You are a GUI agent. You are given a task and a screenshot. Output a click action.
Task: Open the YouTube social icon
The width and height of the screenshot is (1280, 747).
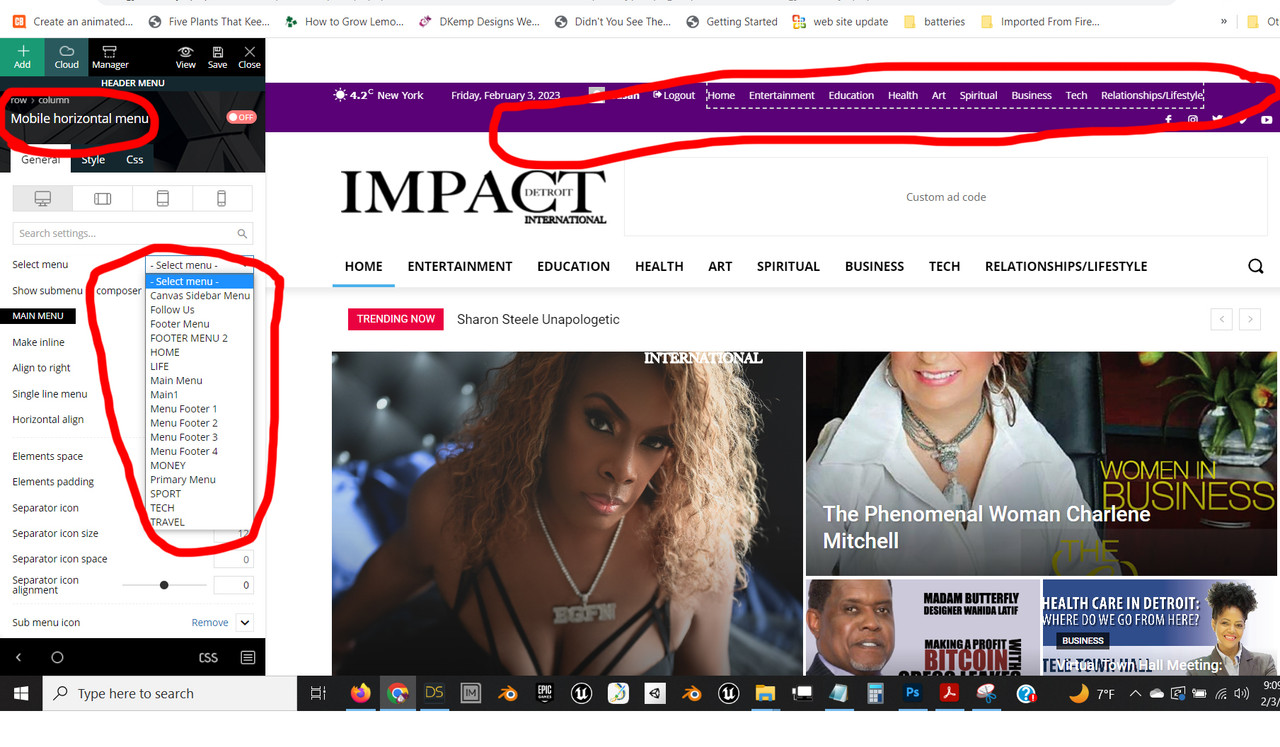(1266, 120)
